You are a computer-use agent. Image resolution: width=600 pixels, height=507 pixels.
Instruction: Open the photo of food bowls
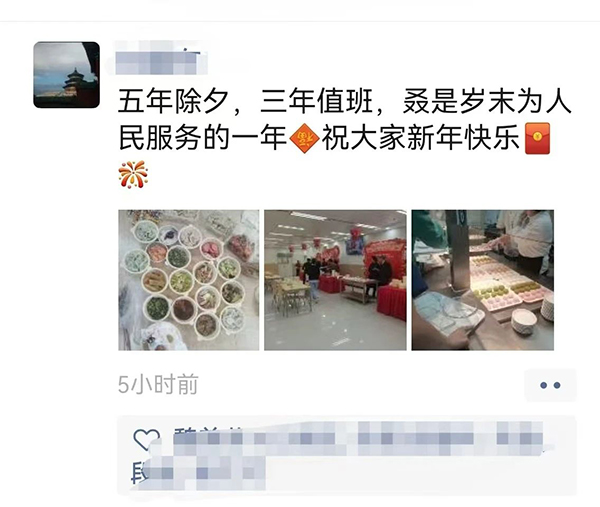[x=189, y=280]
